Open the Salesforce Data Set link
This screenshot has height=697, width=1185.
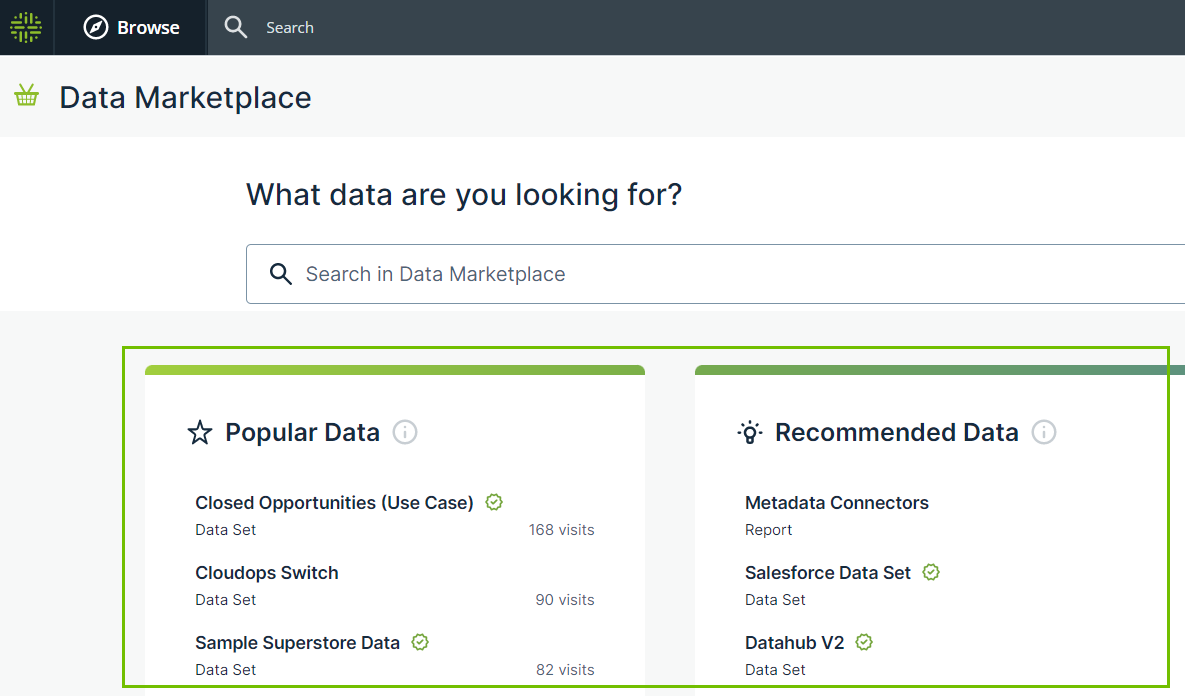click(x=827, y=573)
